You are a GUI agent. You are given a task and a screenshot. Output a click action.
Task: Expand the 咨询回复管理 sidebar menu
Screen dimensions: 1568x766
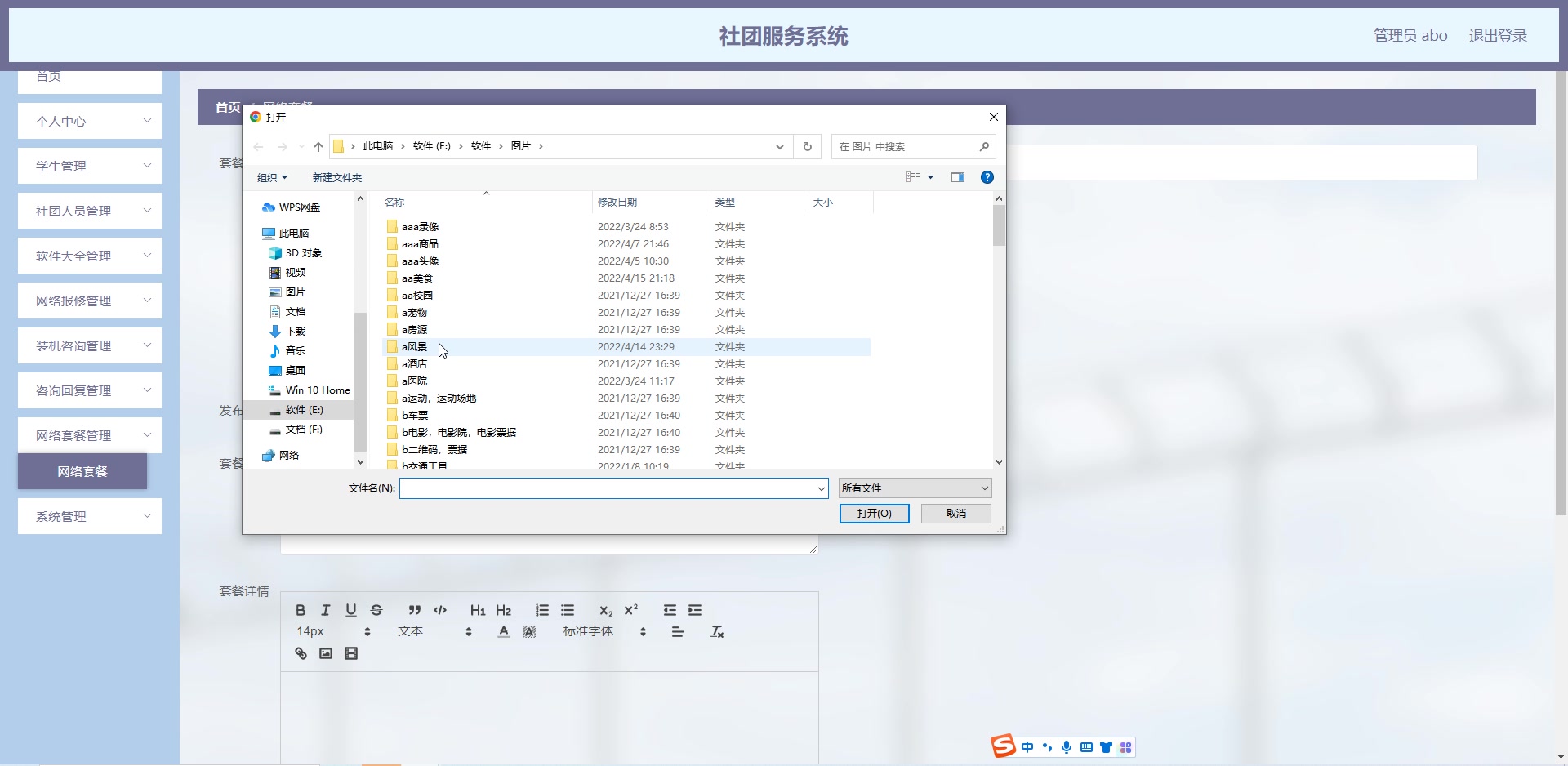90,390
